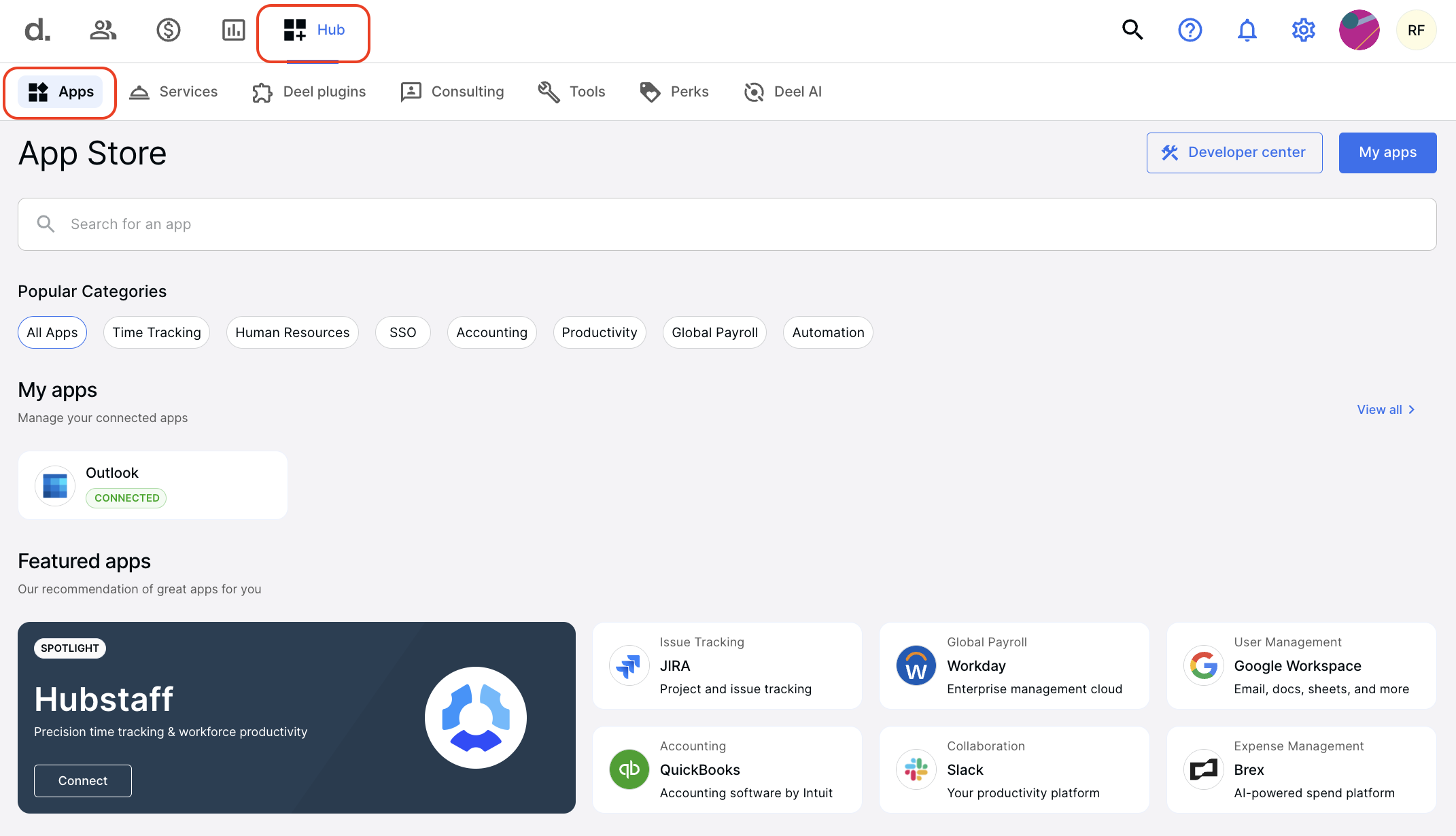Open the Google Workspace app title
Screen dimensions: 1456x836
(1298, 666)
